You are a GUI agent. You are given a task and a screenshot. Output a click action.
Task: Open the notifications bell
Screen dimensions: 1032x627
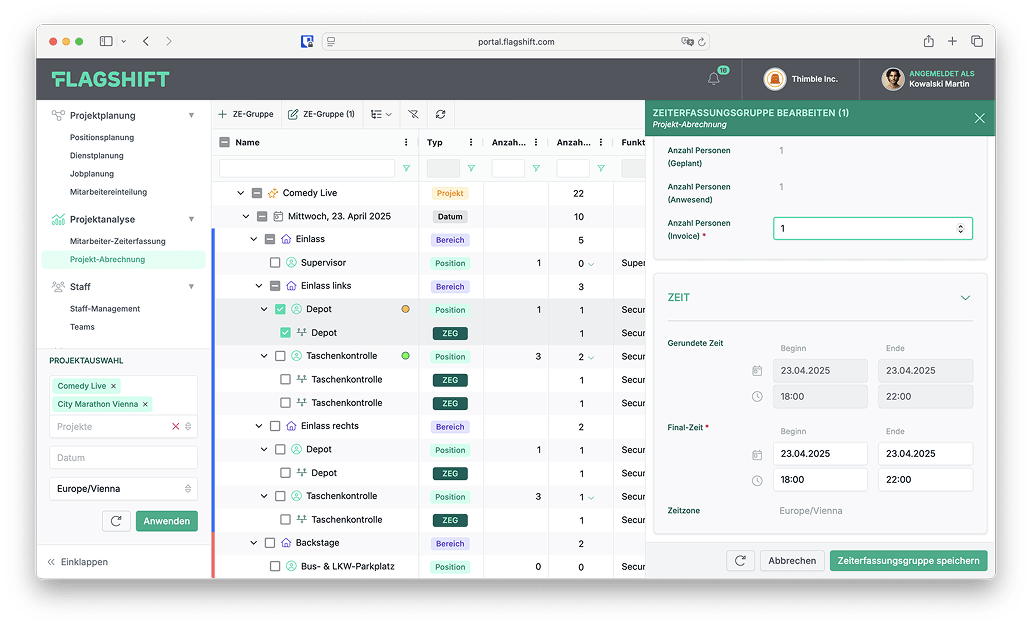[x=714, y=79]
